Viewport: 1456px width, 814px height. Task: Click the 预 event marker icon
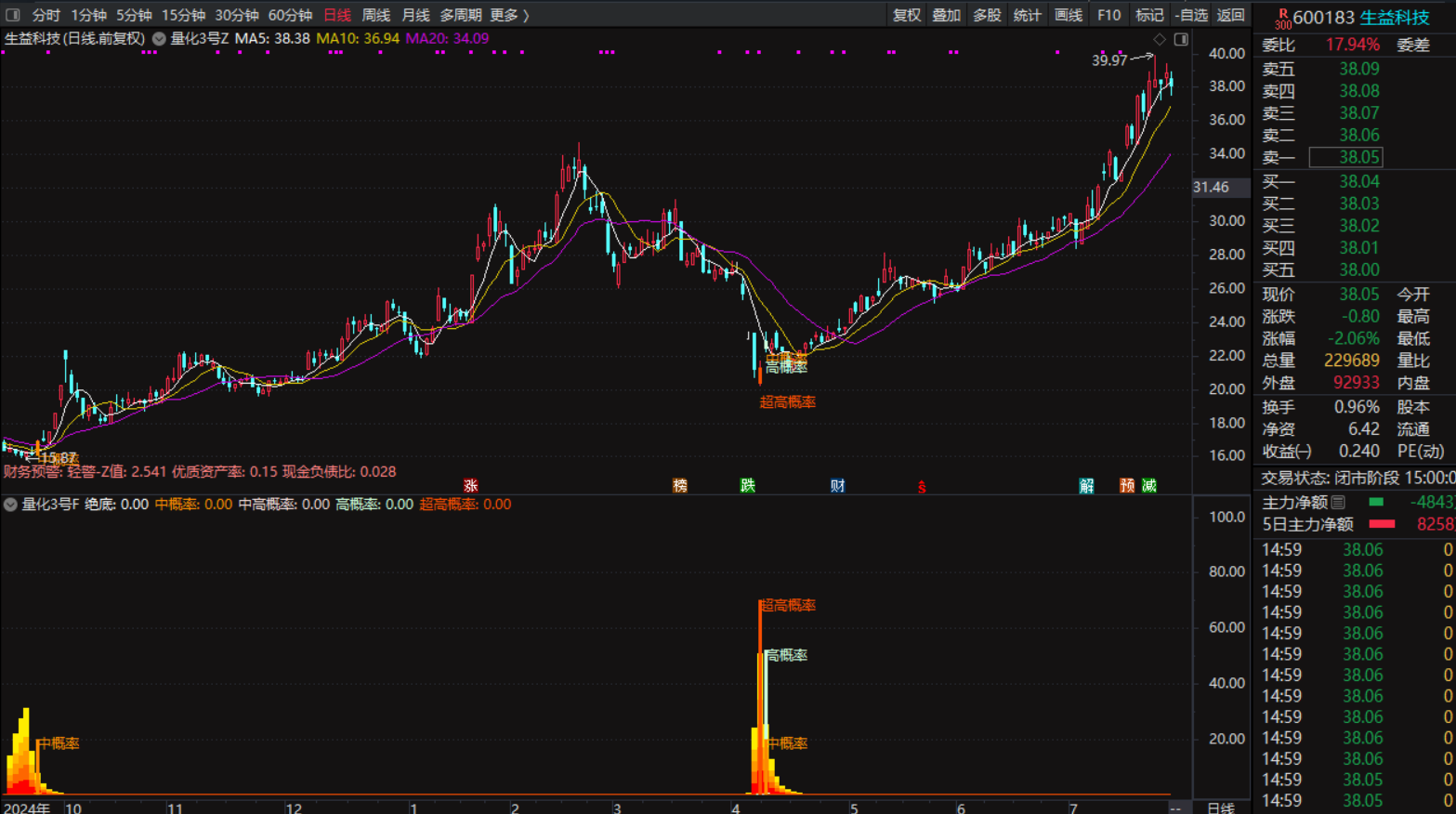coord(1127,486)
